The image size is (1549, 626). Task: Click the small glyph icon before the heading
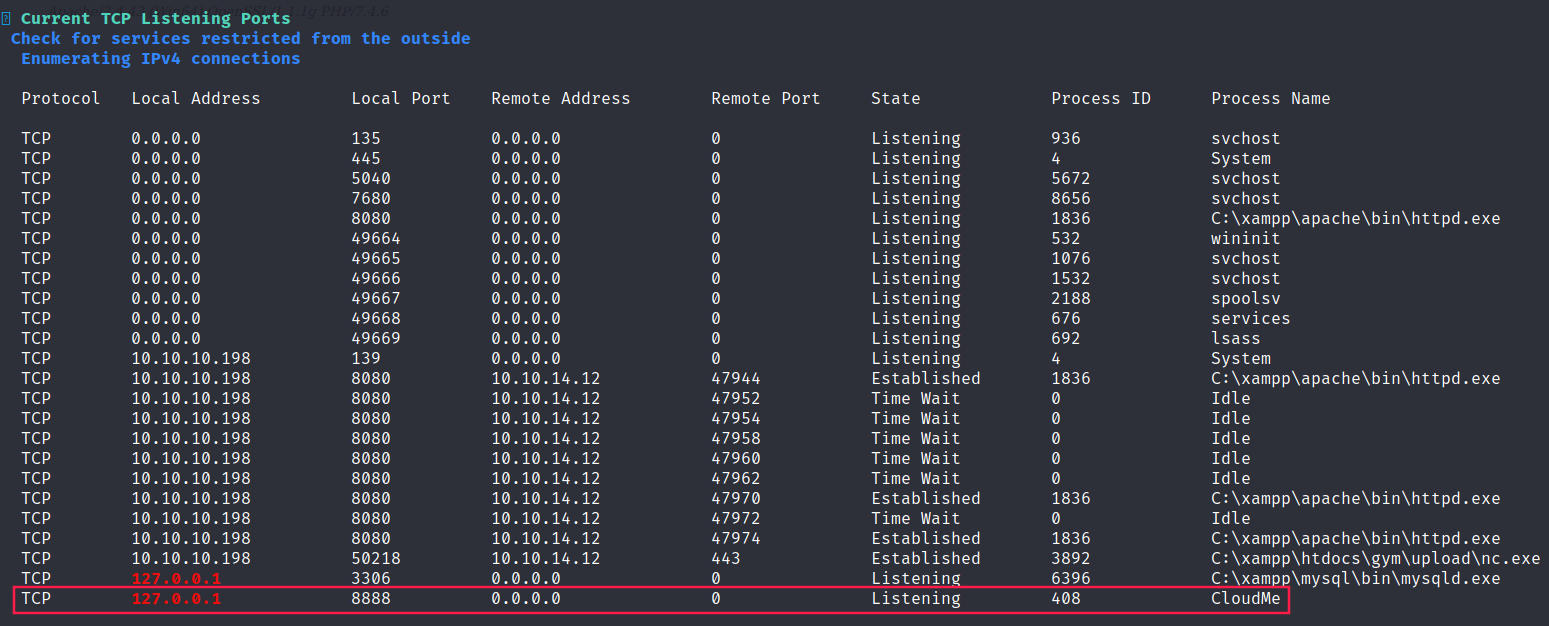point(6,19)
